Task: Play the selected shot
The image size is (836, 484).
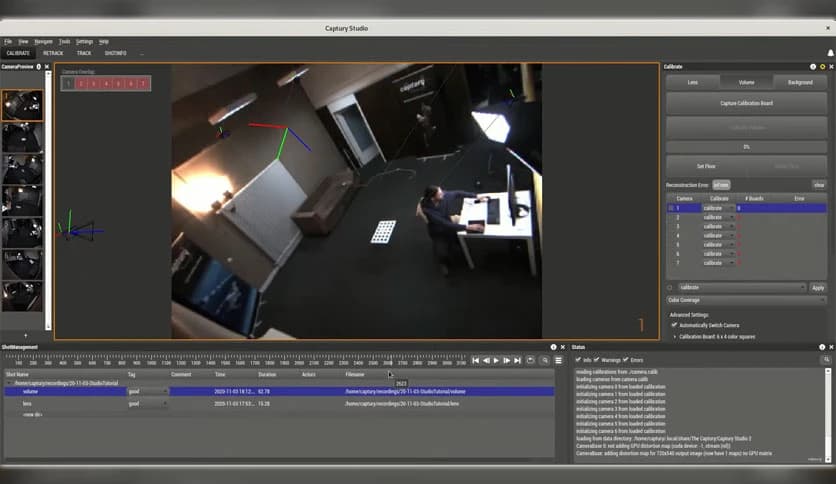Action: pyautogui.click(x=496, y=361)
